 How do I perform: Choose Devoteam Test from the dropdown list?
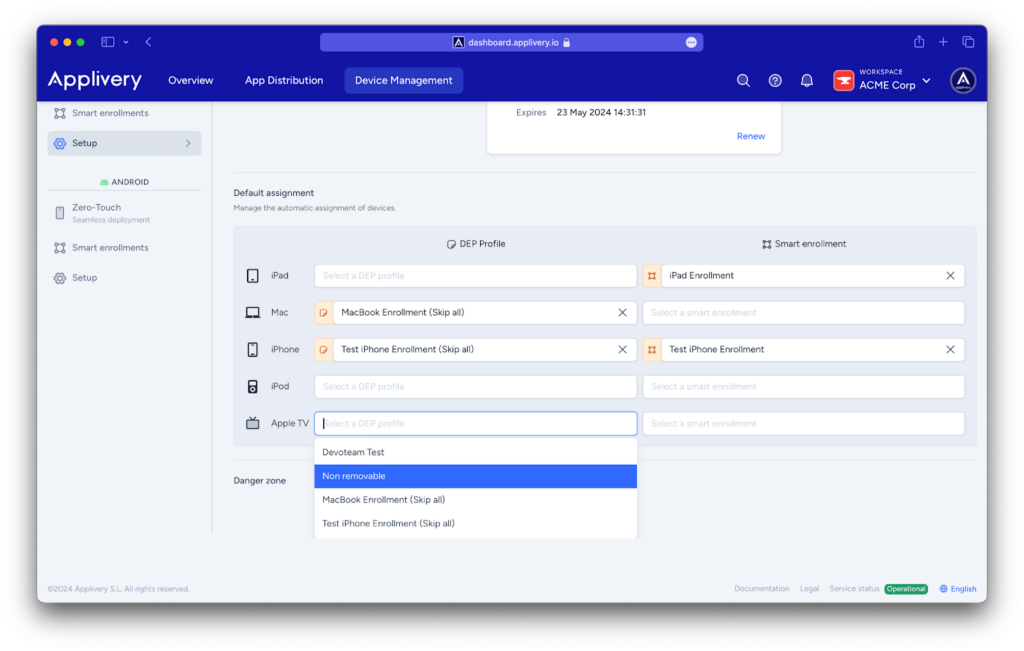475,452
